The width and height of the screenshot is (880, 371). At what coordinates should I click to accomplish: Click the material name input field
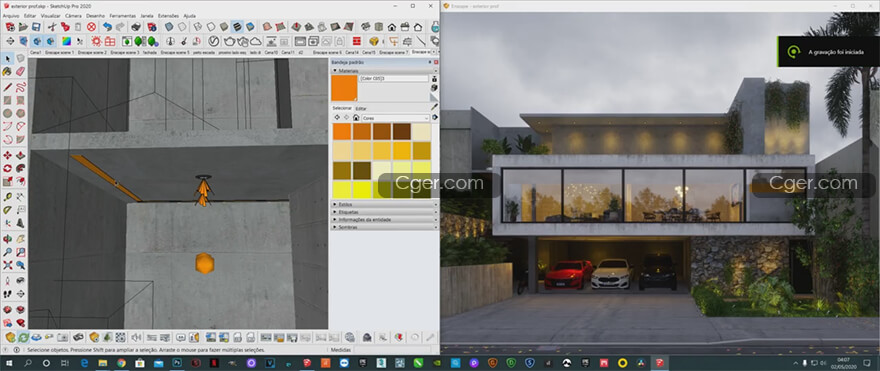point(393,79)
